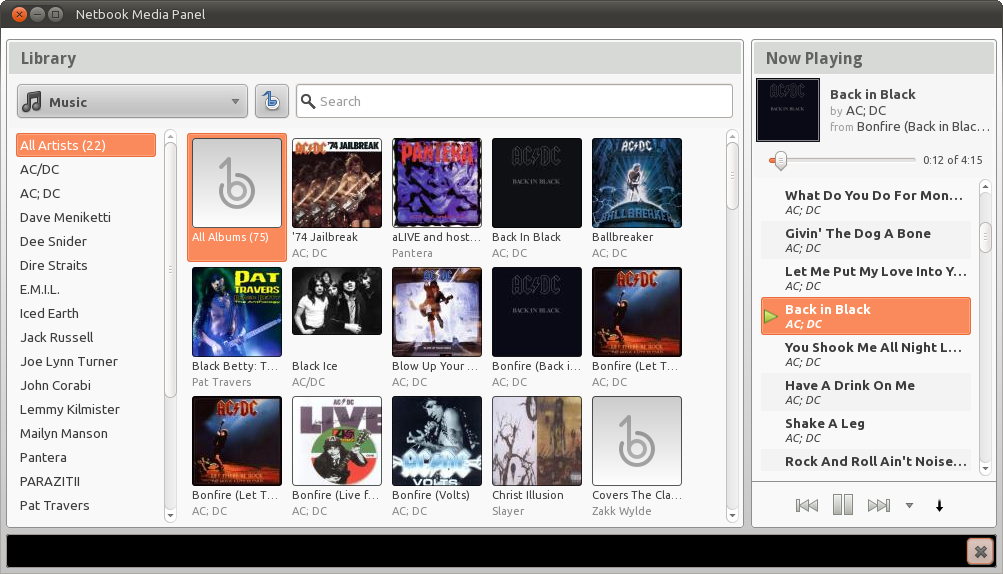The height and width of the screenshot is (574, 1003).
Task: Close the bottom black panel with X
Action: [980, 551]
